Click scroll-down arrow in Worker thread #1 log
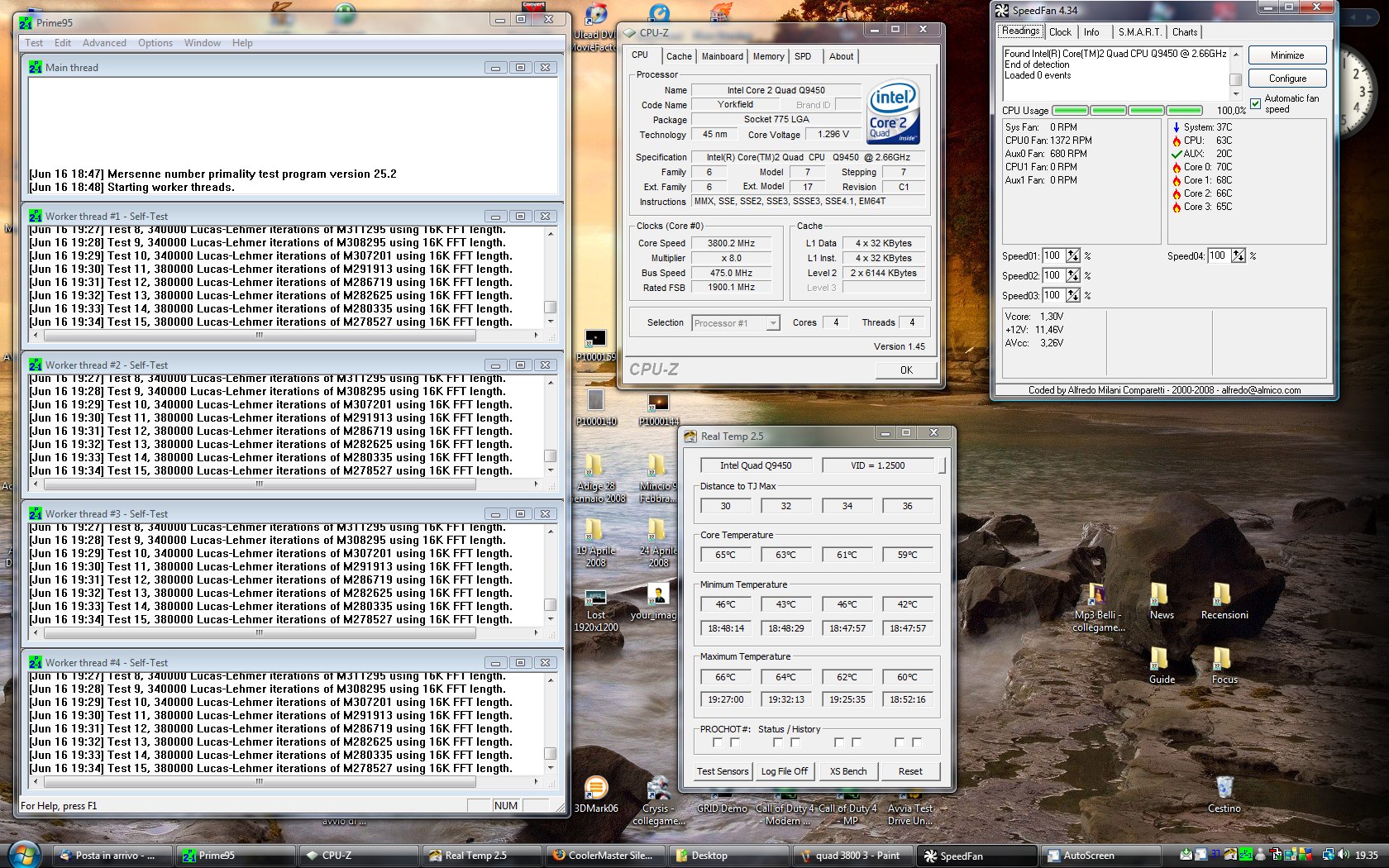 click(x=551, y=322)
